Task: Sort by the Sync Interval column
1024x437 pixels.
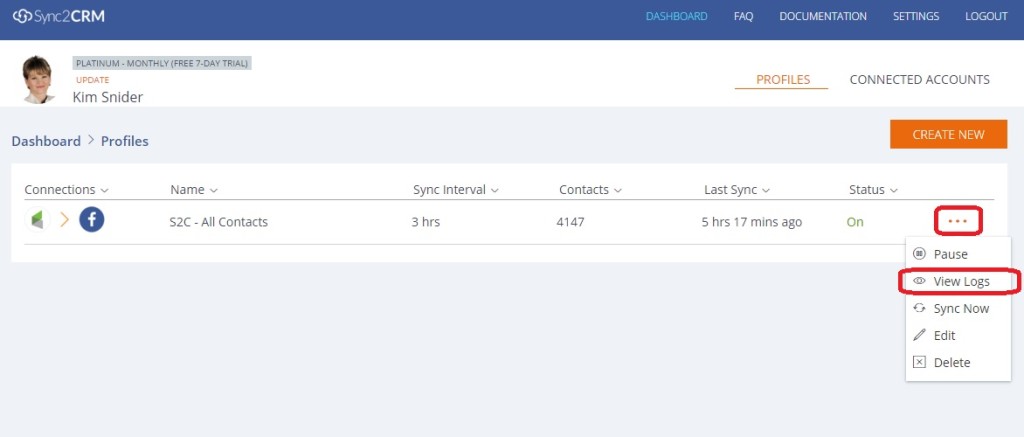Action: click(456, 189)
